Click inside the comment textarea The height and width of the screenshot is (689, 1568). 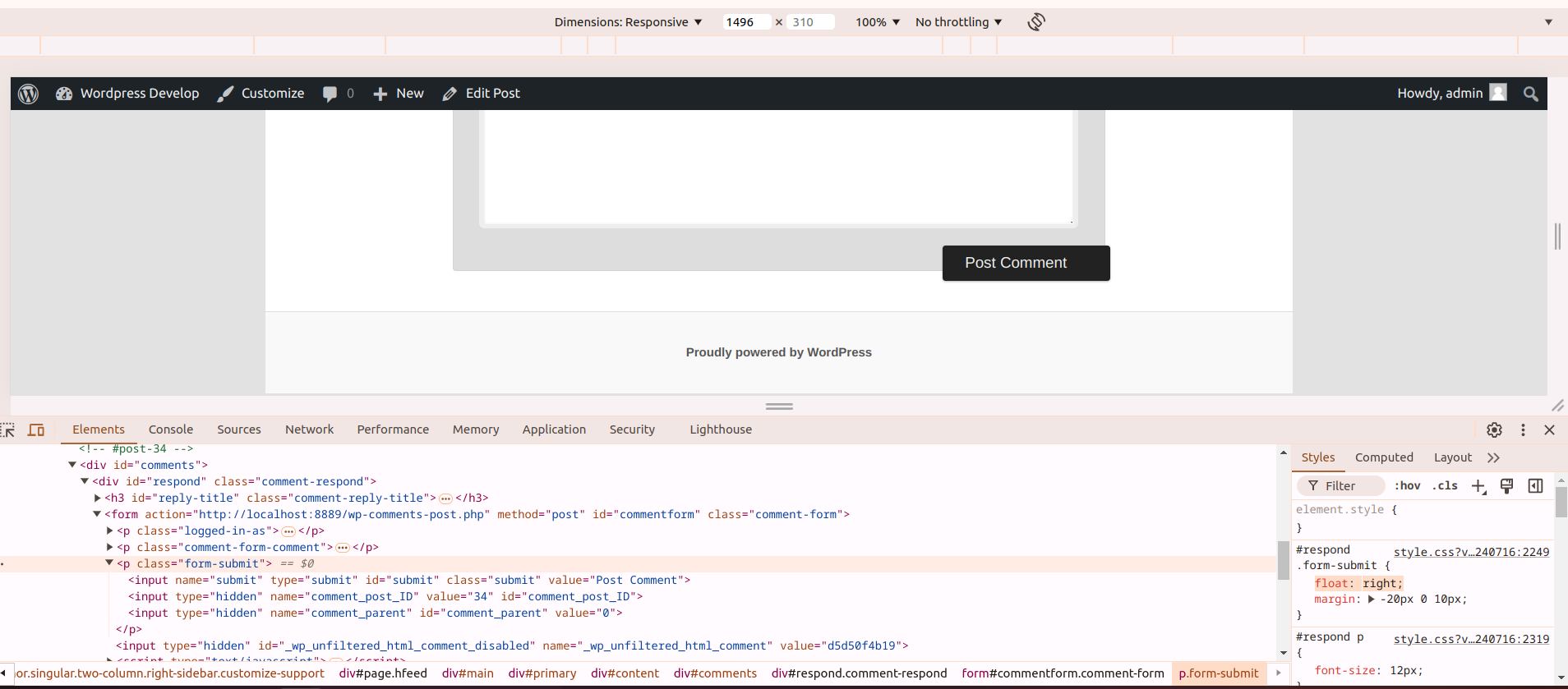coord(778,167)
